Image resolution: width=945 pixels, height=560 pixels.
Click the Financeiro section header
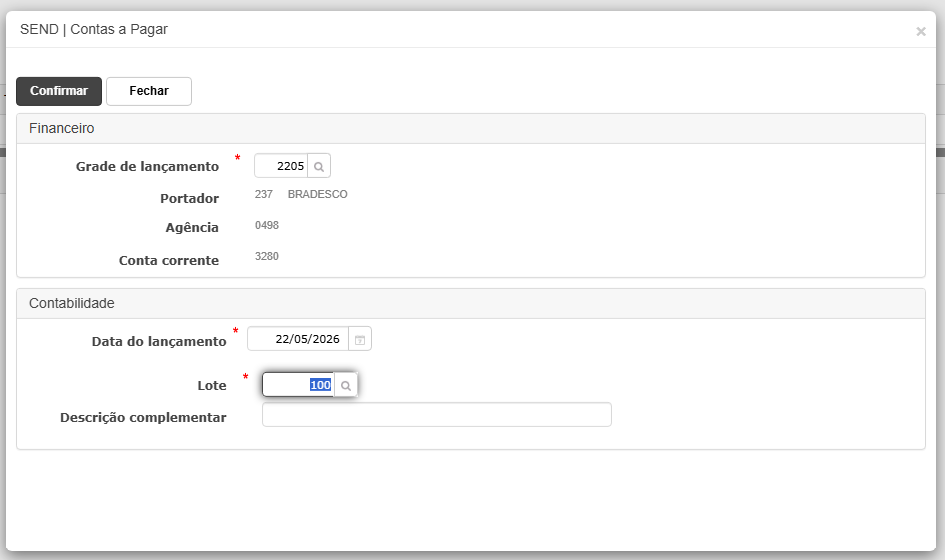471,128
